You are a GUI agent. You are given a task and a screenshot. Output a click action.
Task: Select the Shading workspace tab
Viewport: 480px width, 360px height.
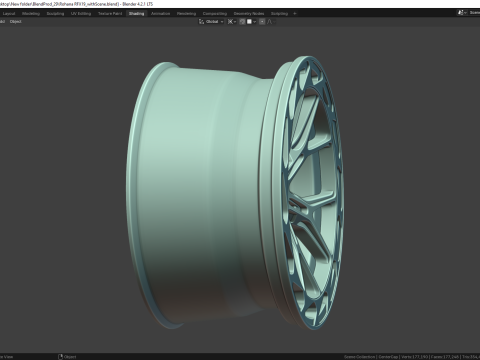136,14
